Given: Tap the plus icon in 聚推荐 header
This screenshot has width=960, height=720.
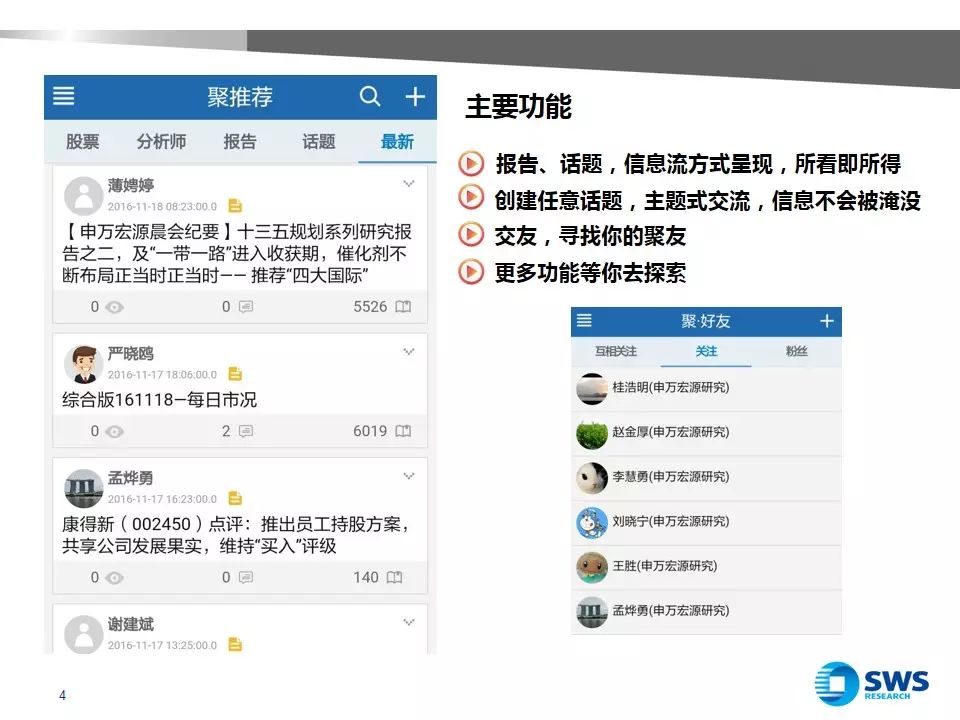Looking at the screenshot, I should click(x=415, y=96).
